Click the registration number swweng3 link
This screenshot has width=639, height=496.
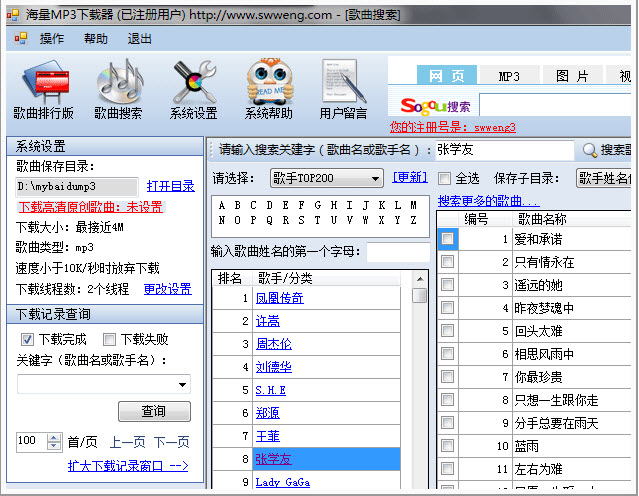[x=452, y=128]
